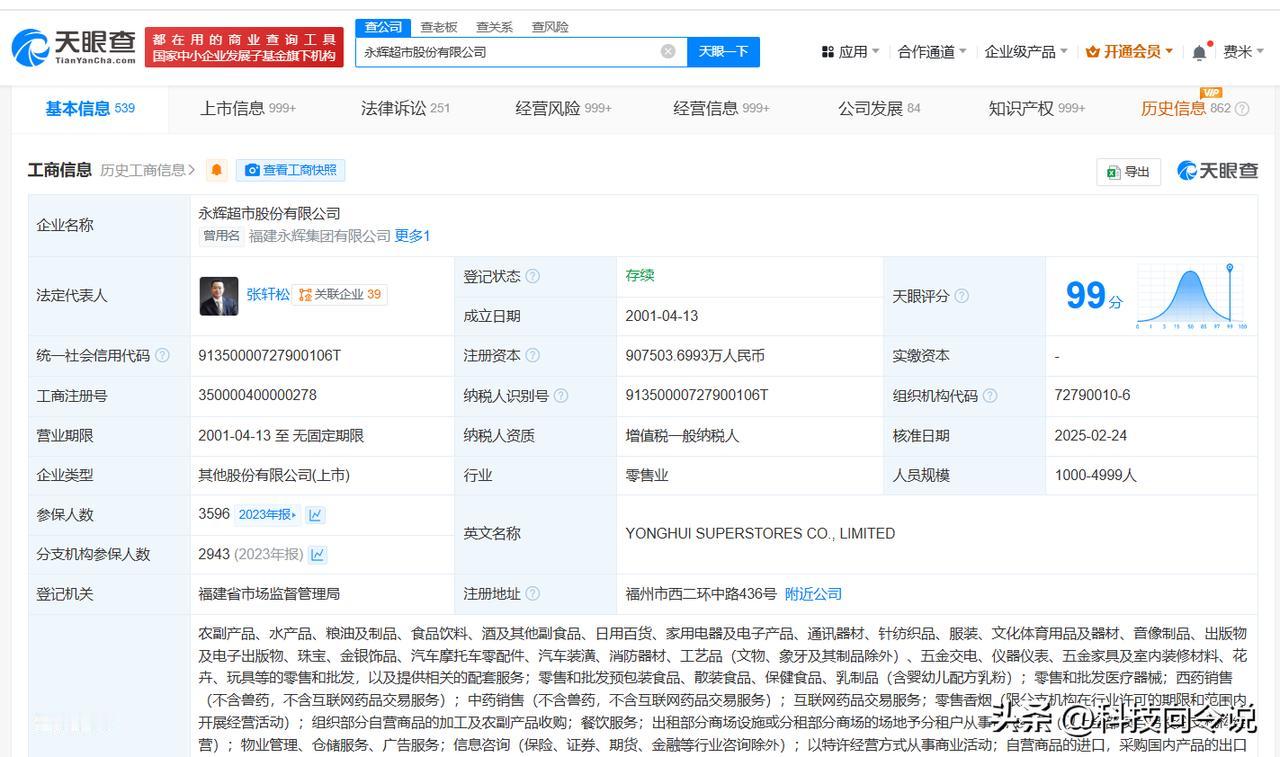The width and height of the screenshot is (1280, 757).
Task: Open the 费米 user account dropdown
Action: pyautogui.click(x=1243, y=51)
